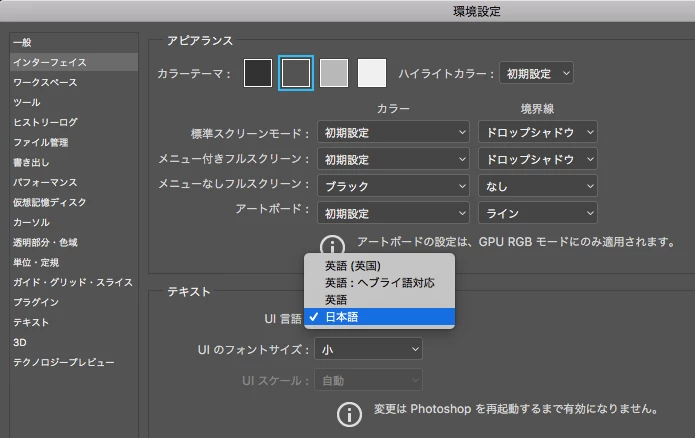Open ツール preferences category
Screen dimensions: 695x438
74,102
